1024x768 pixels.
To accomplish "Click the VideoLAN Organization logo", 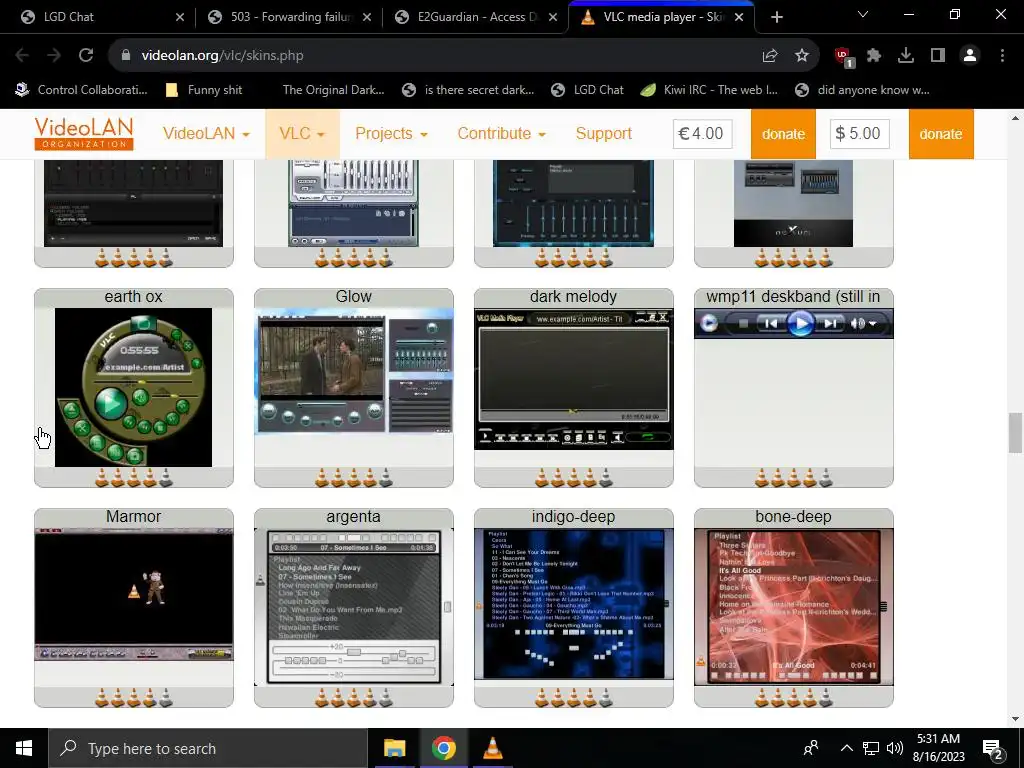I will 84,133.
